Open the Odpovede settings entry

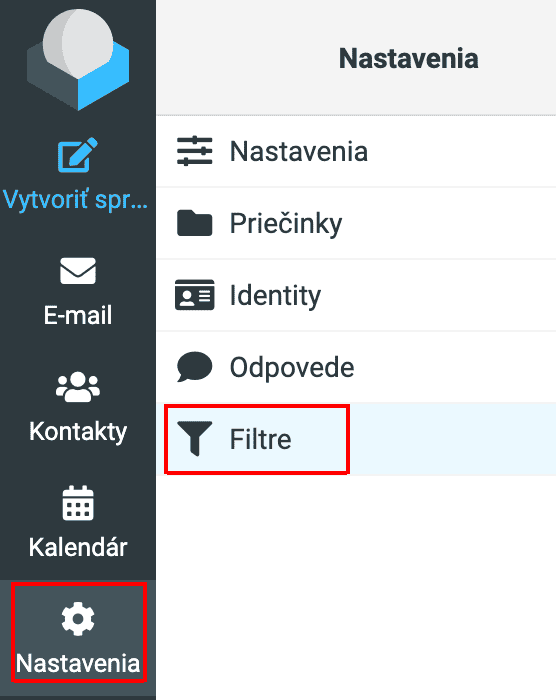point(356,367)
